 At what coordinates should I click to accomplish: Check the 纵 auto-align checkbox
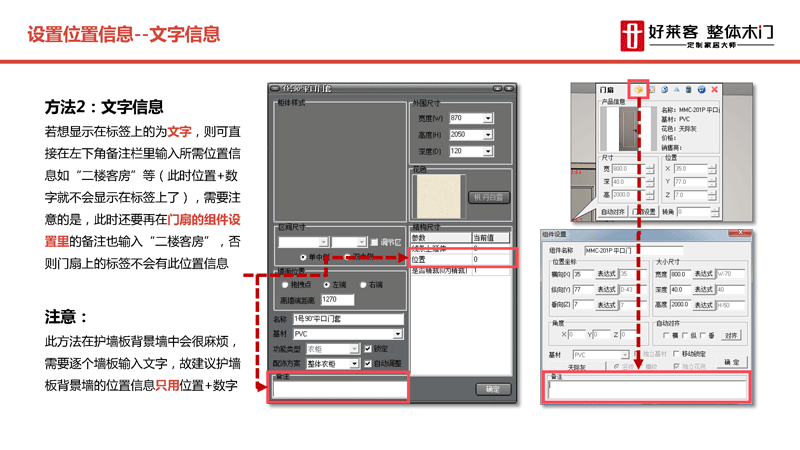click(x=685, y=336)
